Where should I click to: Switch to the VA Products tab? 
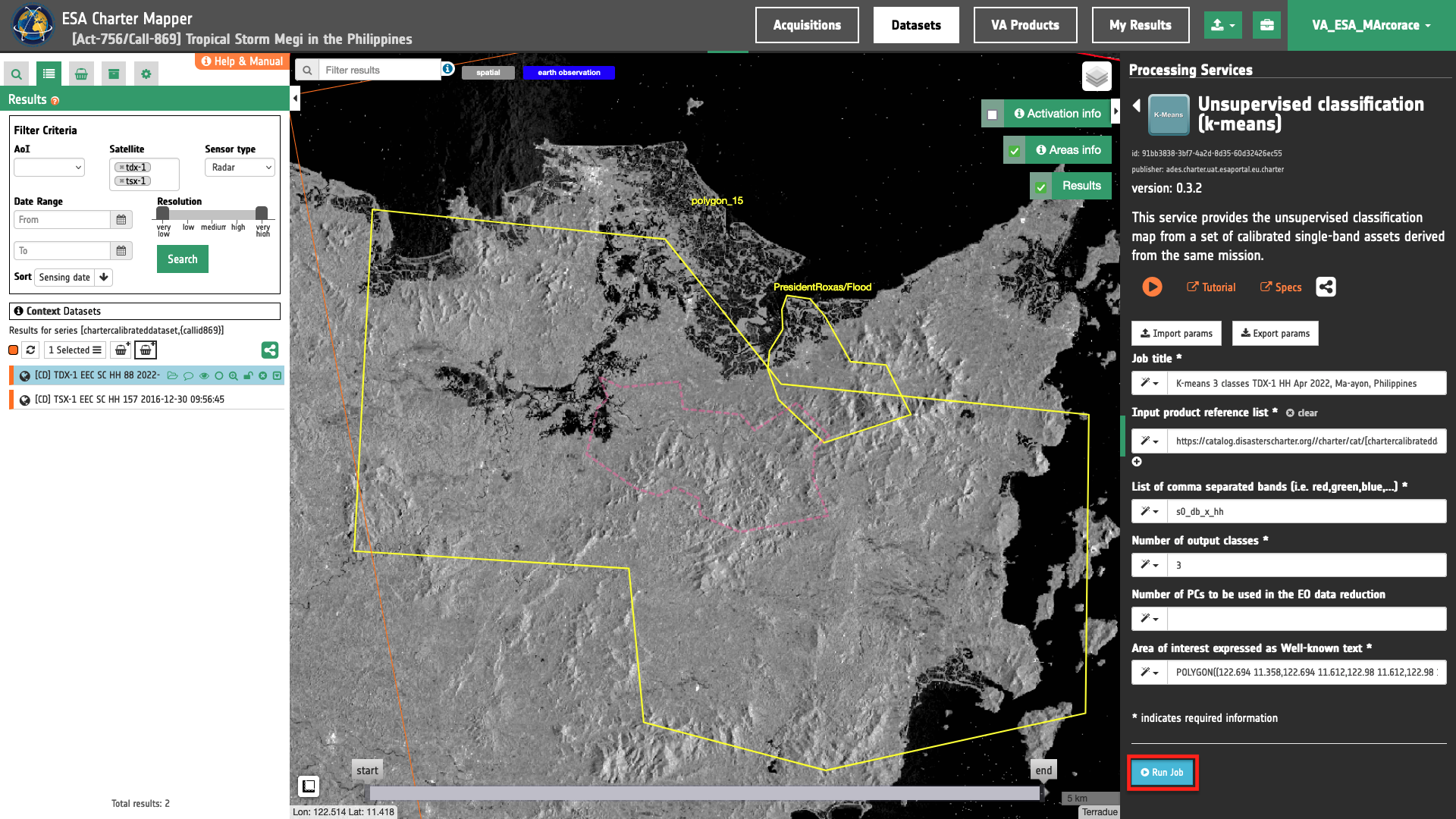[1025, 25]
